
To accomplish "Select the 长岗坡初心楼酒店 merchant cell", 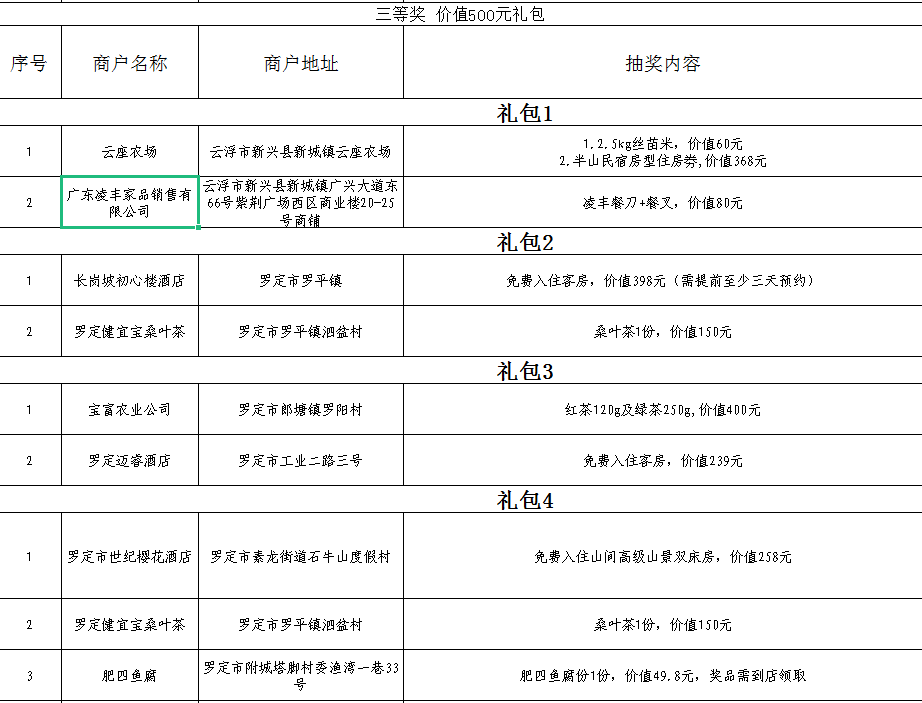I will click(x=130, y=281).
